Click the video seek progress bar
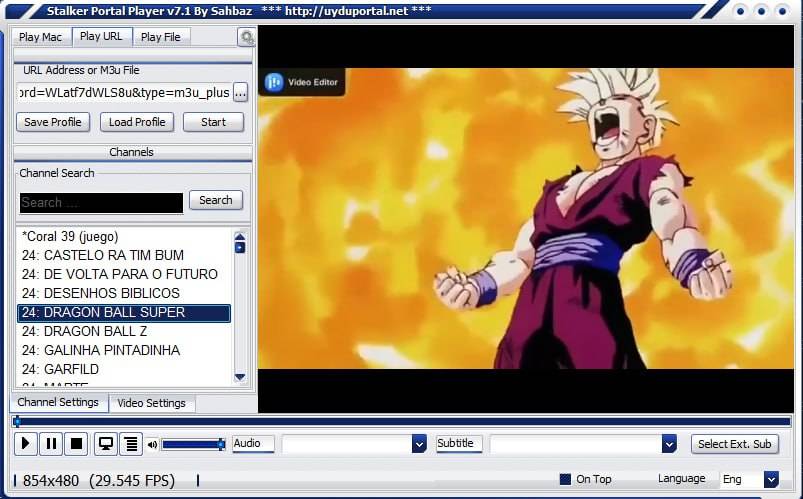 [x=402, y=422]
